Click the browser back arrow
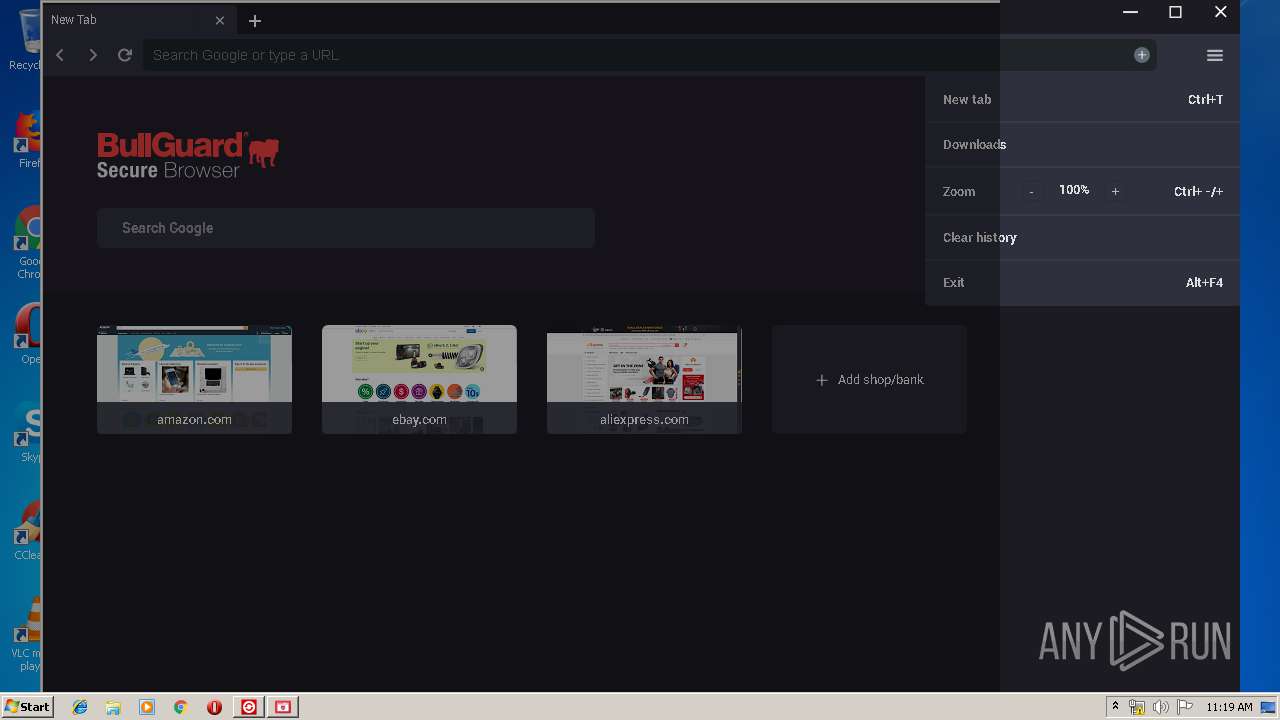 (60, 55)
